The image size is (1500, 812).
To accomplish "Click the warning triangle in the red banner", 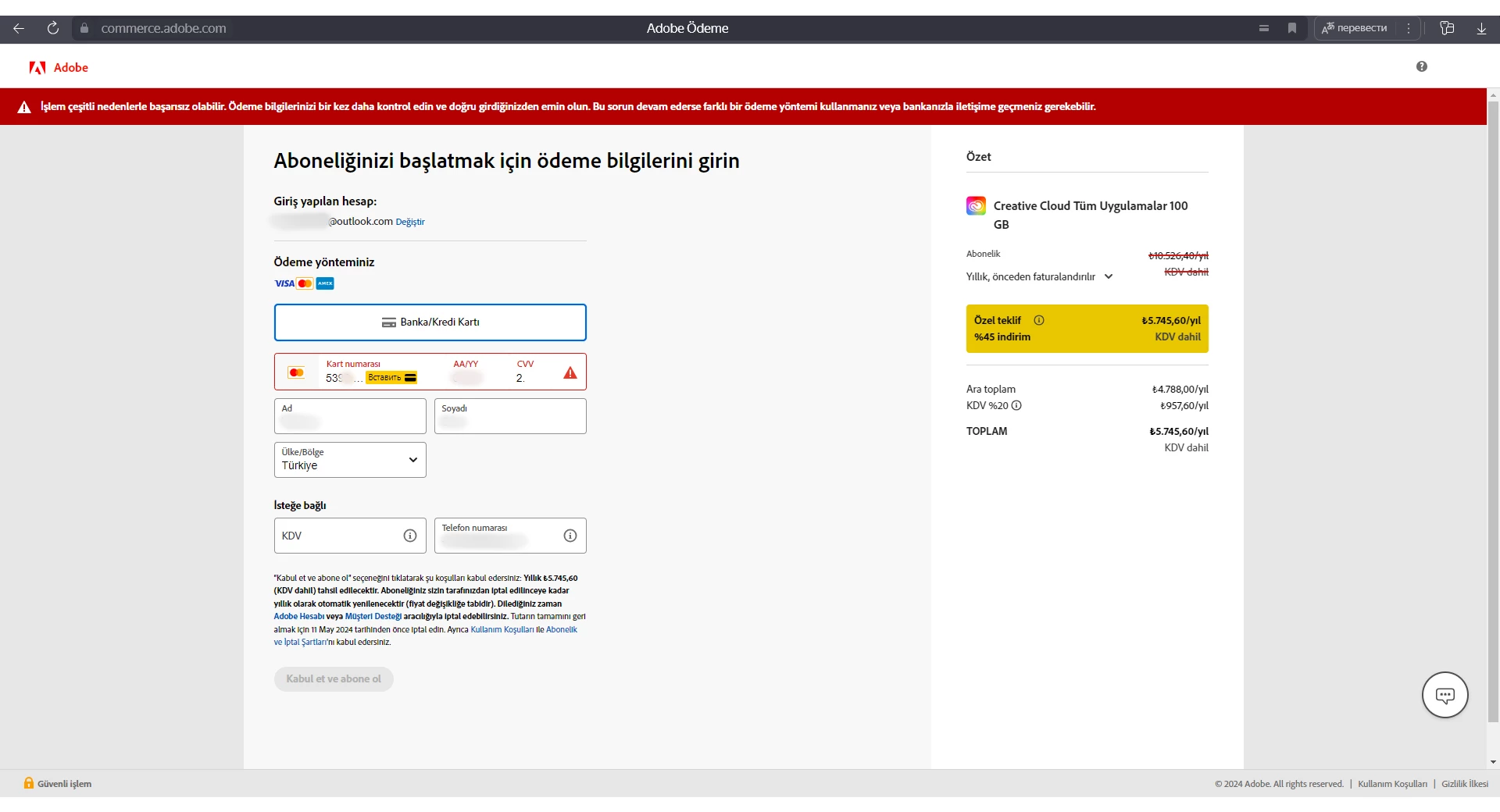I will (x=24, y=107).
